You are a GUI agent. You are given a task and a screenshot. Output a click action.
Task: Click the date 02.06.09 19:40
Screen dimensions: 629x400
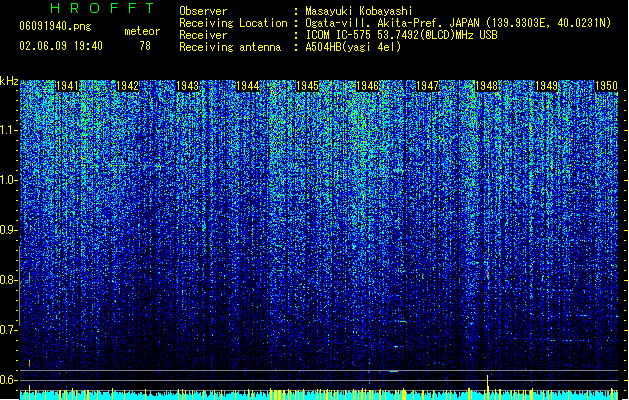pyautogui.click(x=61, y=46)
